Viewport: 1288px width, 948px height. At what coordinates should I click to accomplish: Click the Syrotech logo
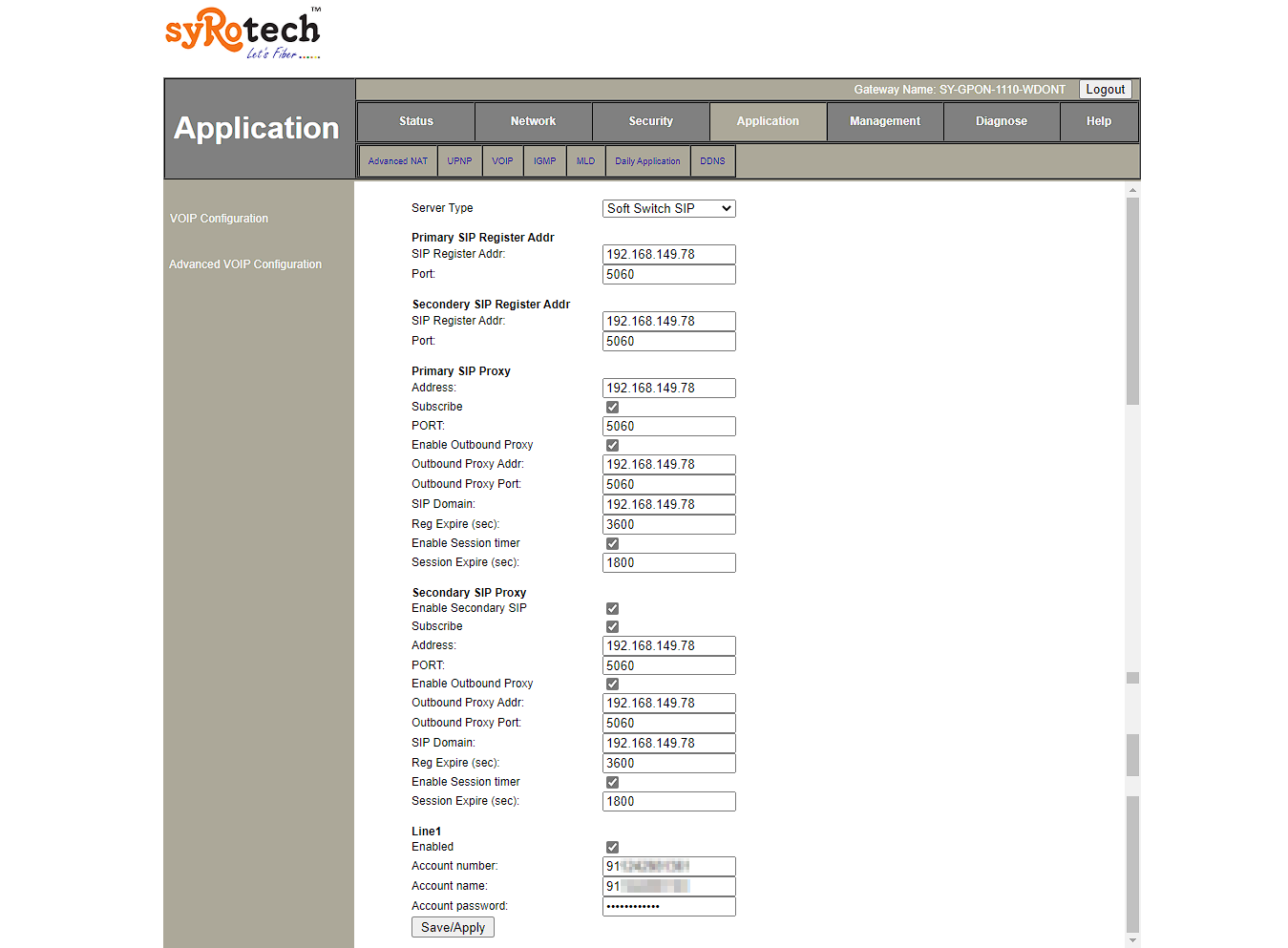tap(243, 33)
